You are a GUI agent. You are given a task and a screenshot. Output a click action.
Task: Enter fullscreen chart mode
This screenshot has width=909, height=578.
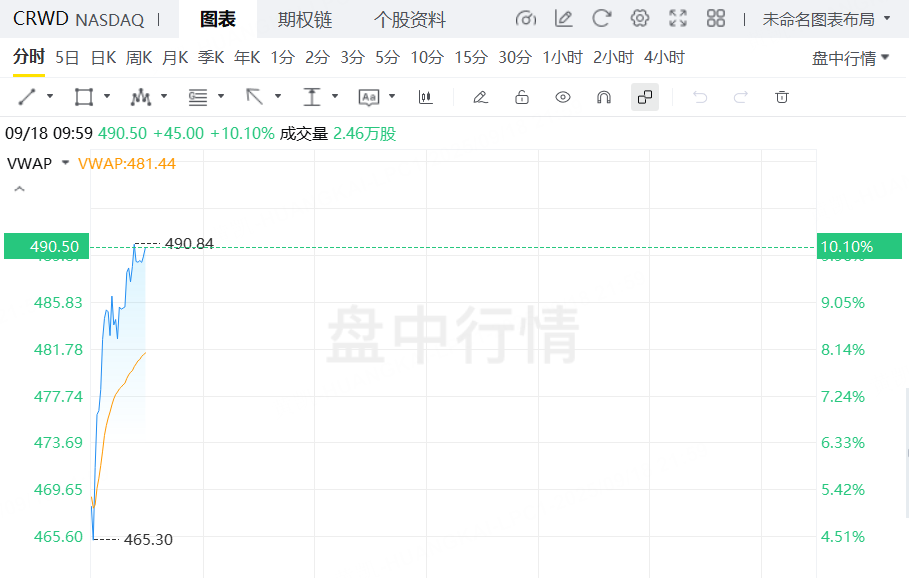(678, 19)
